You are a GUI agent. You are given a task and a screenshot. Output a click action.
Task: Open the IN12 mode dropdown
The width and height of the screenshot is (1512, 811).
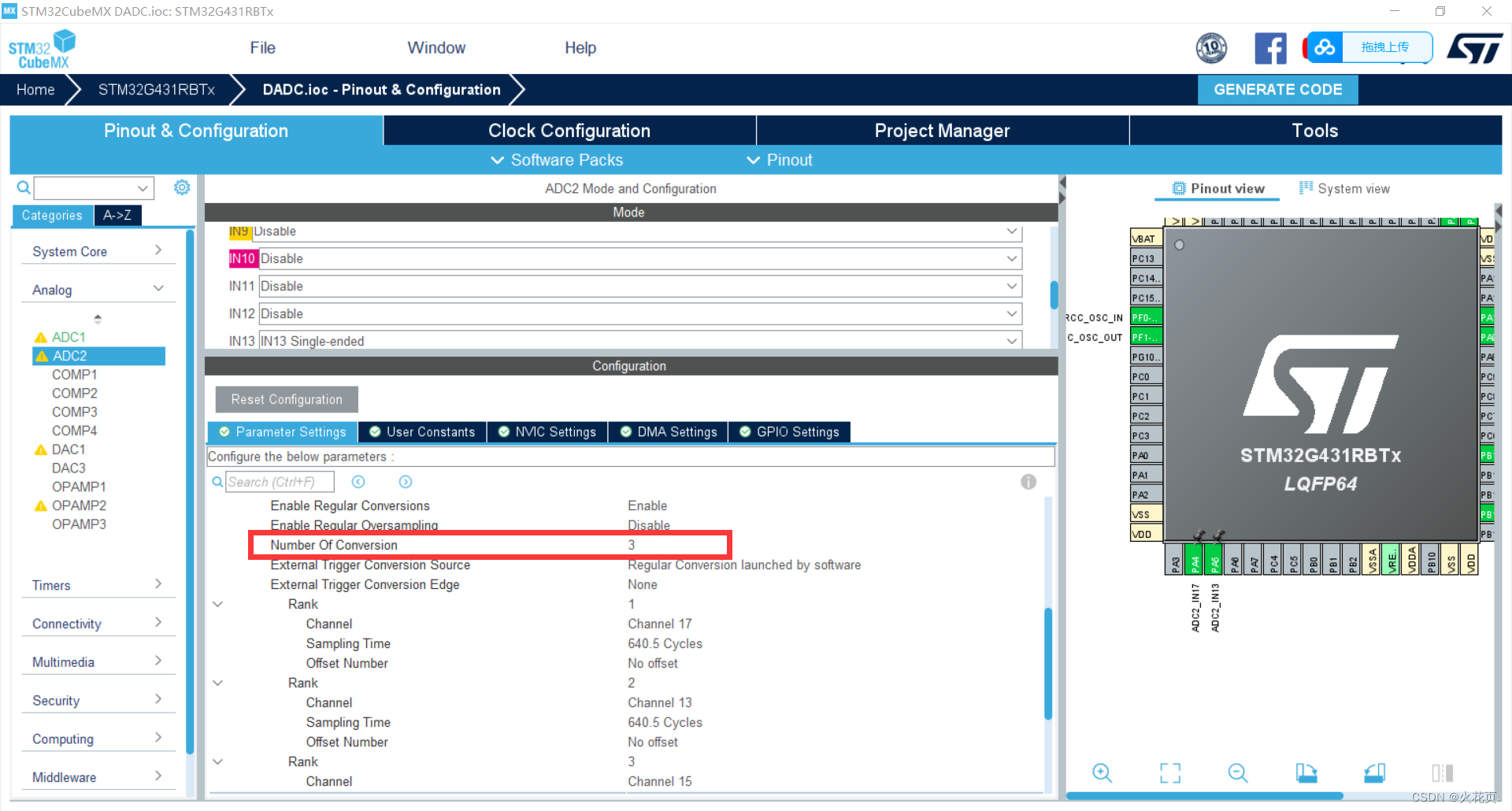tap(1012, 313)
